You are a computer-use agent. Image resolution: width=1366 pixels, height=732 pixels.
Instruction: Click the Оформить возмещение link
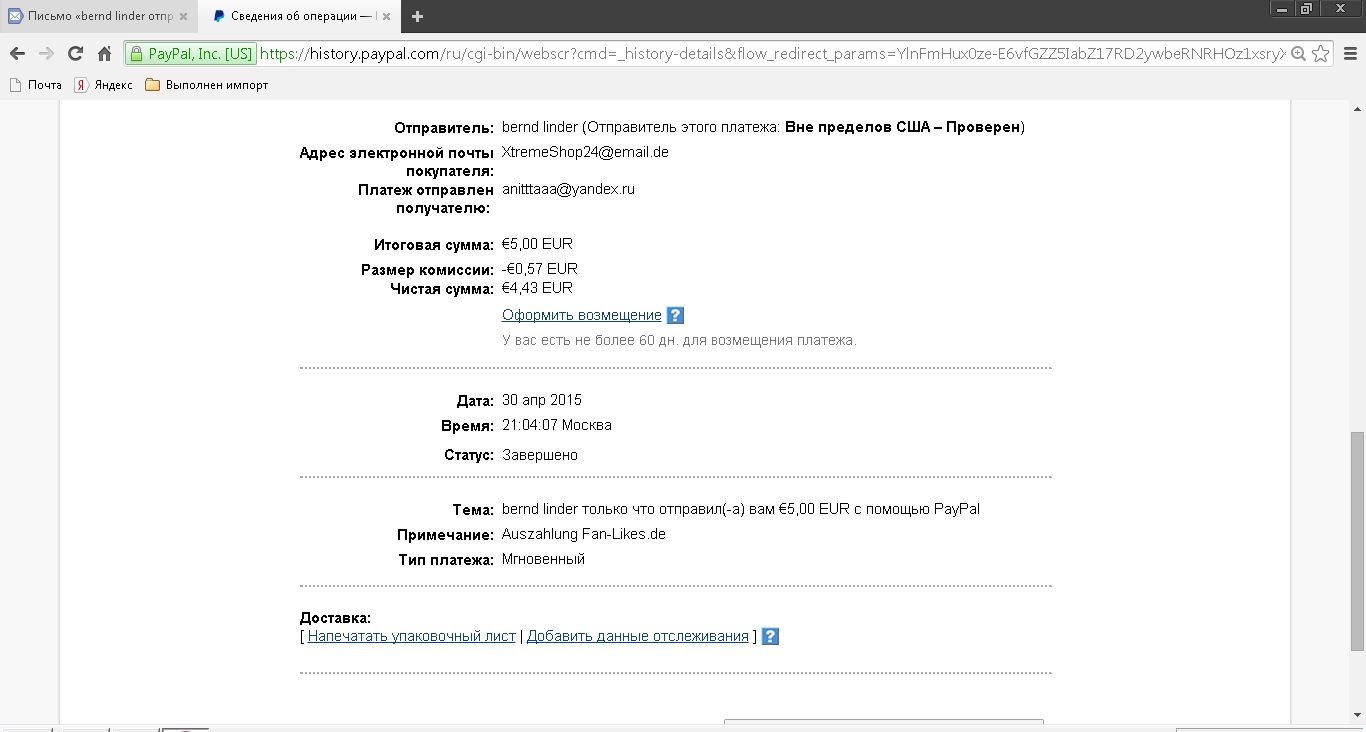581,315
